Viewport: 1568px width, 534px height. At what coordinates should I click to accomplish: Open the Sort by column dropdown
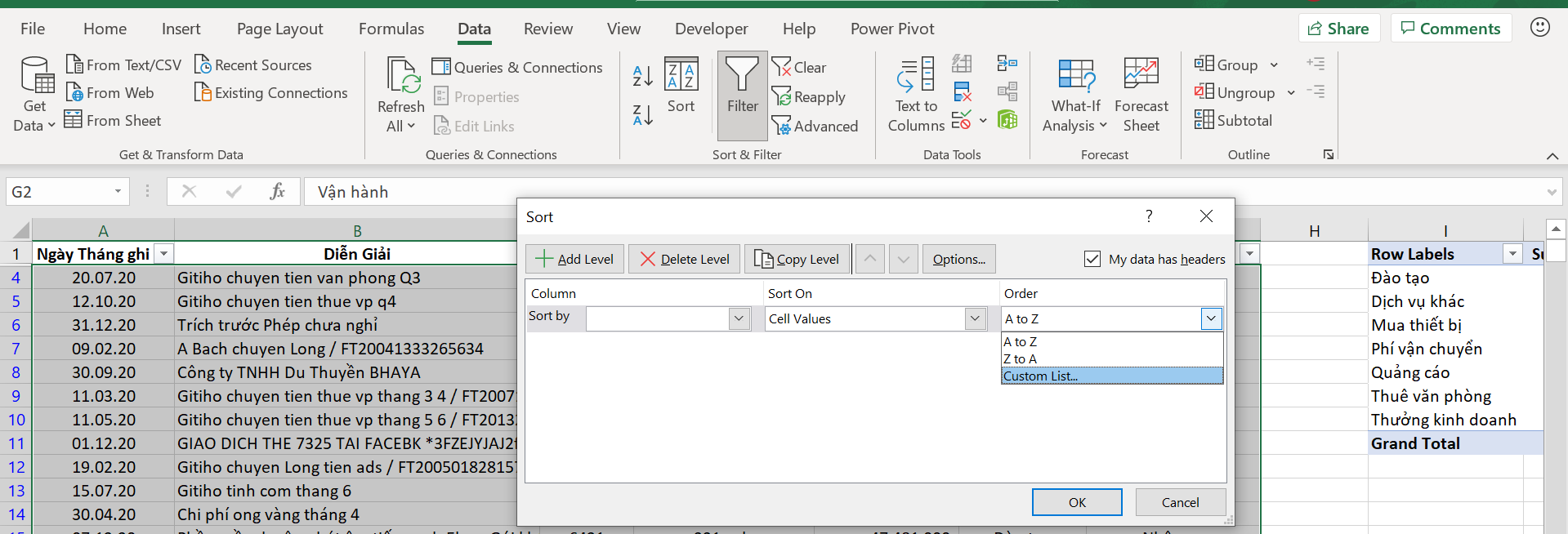739,318
